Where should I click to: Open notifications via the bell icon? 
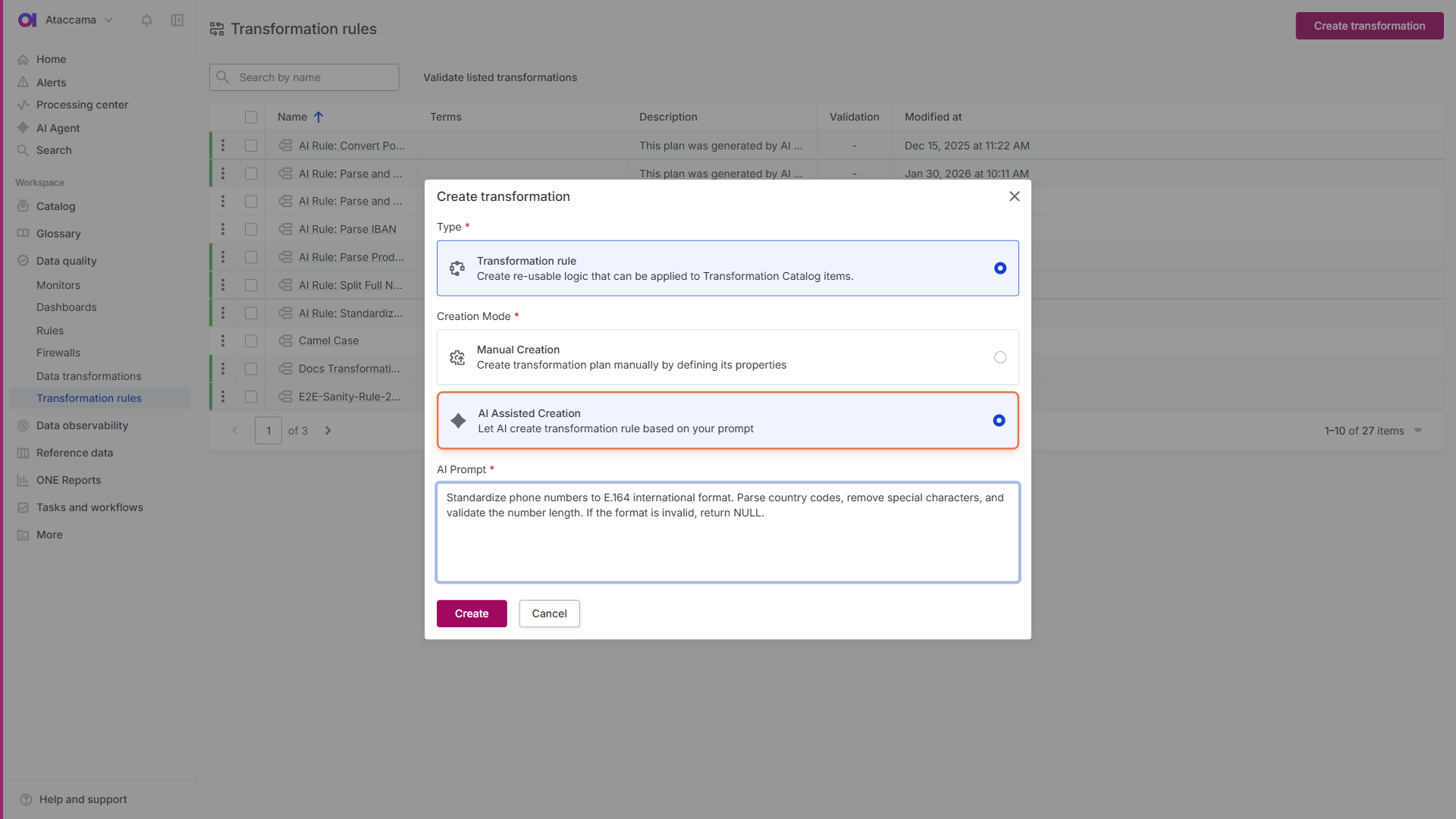(147, 20)
